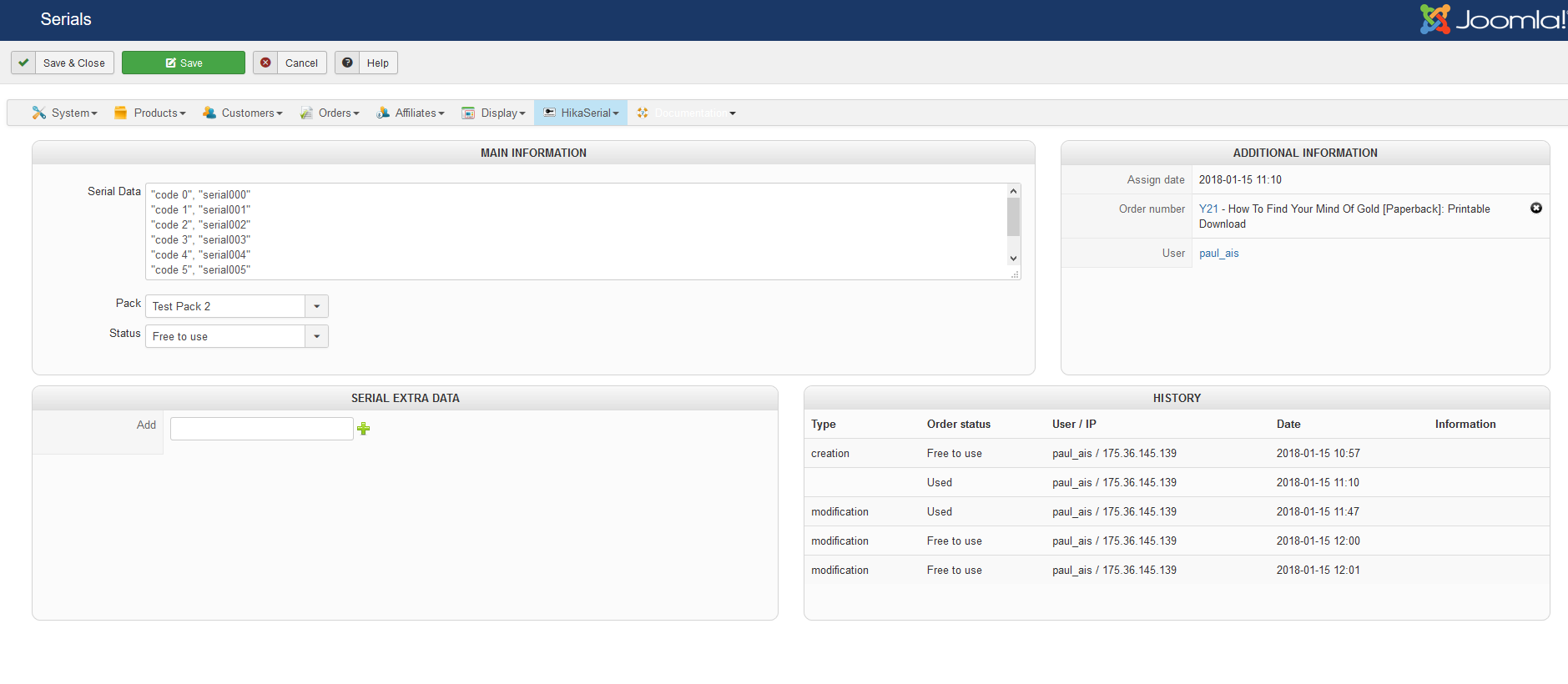
Task: Click the Serial Data scrollbar up arrow
Action: pyautogui.click(x=1014, y=191)
